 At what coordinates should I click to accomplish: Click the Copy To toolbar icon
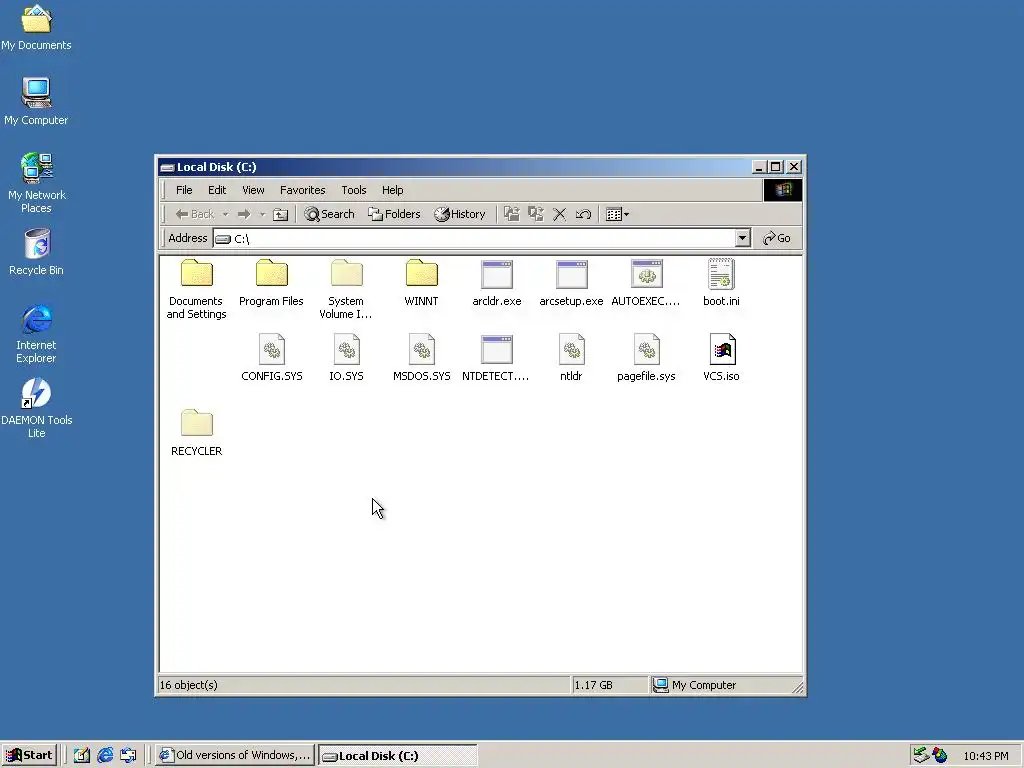coord(536,214)
